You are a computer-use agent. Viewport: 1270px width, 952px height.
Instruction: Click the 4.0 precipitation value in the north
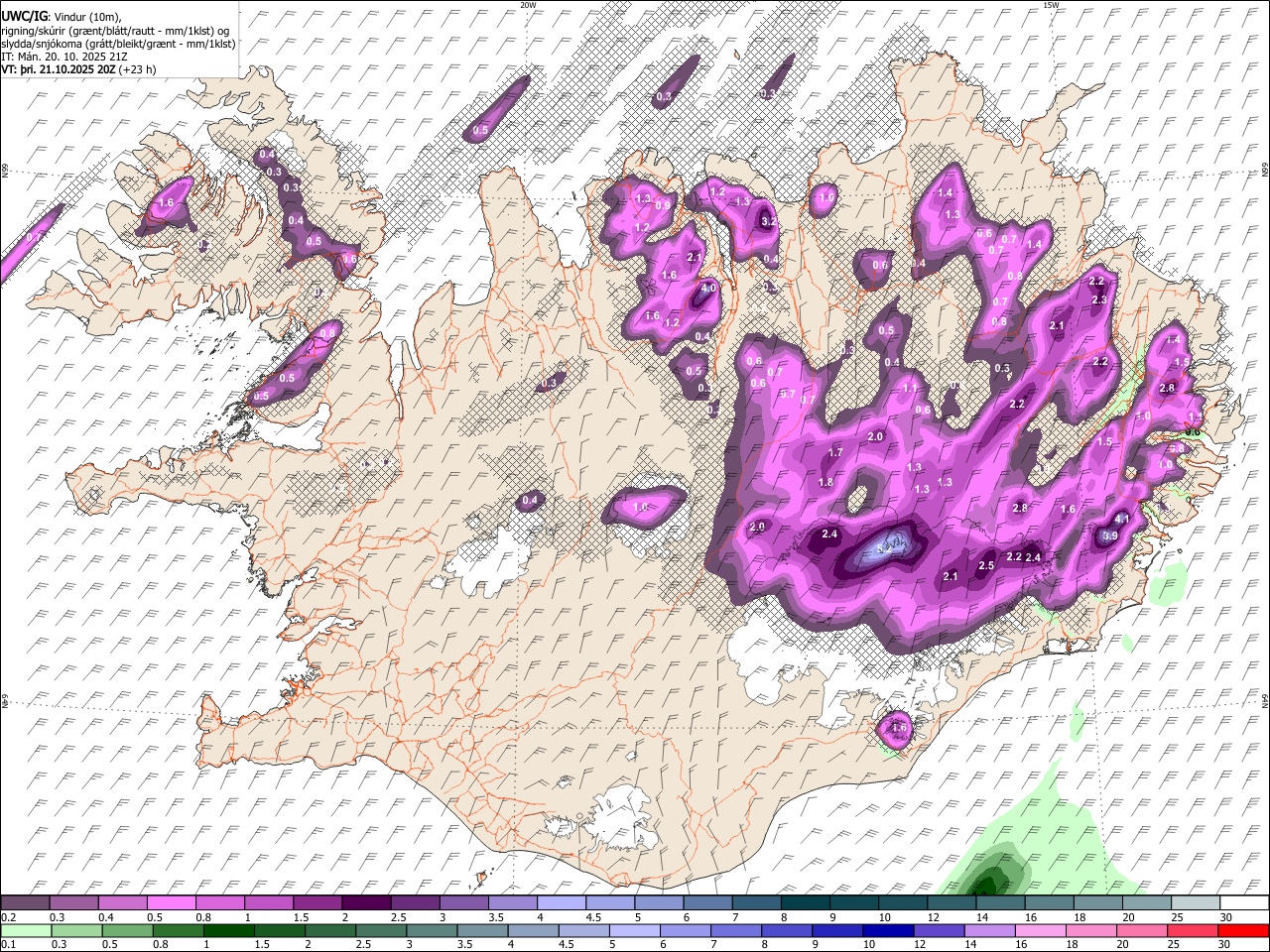point(708,289)
